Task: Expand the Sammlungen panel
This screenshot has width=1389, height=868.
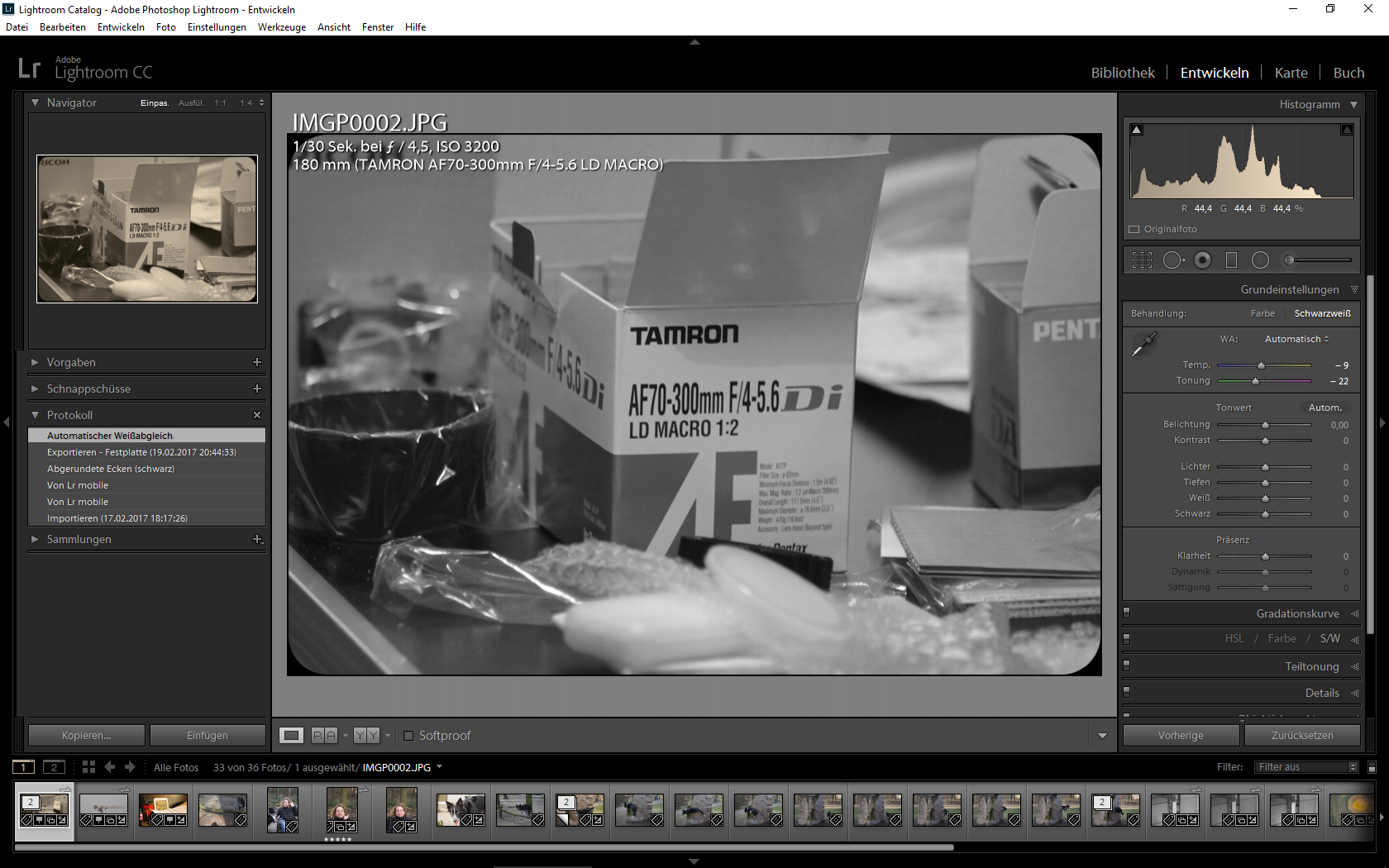Action: [x=35, y=539]
